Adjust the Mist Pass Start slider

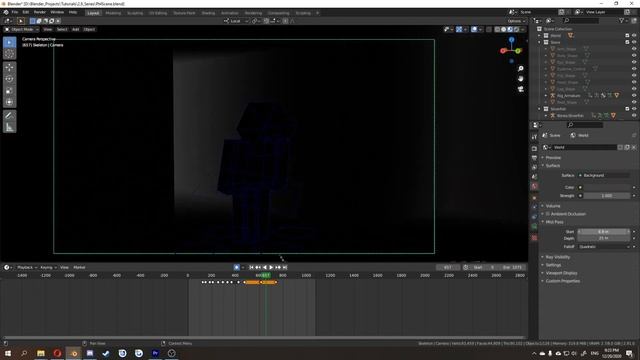[604, 232]
